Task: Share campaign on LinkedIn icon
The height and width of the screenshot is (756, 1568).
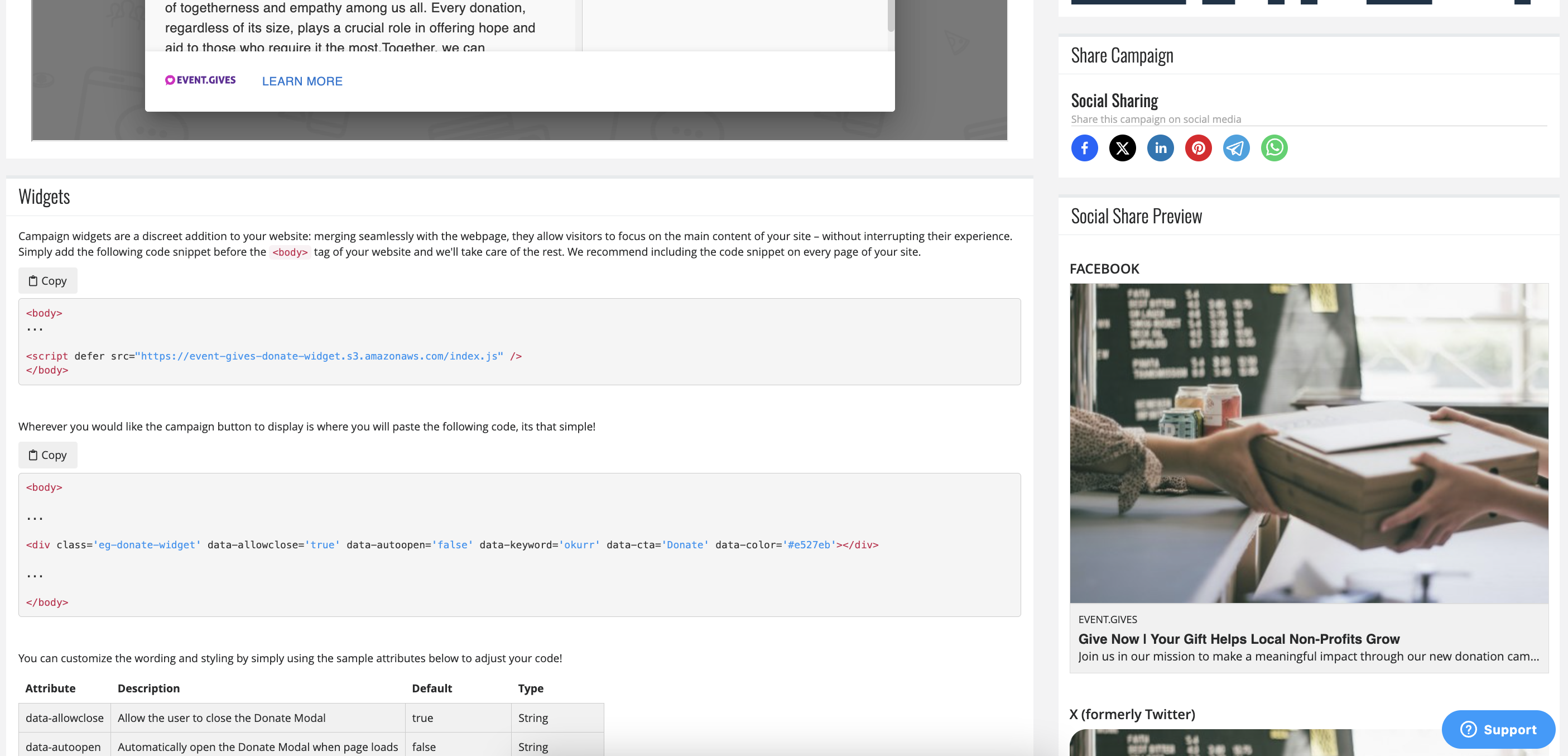Action: click(x=1160, y=148)
